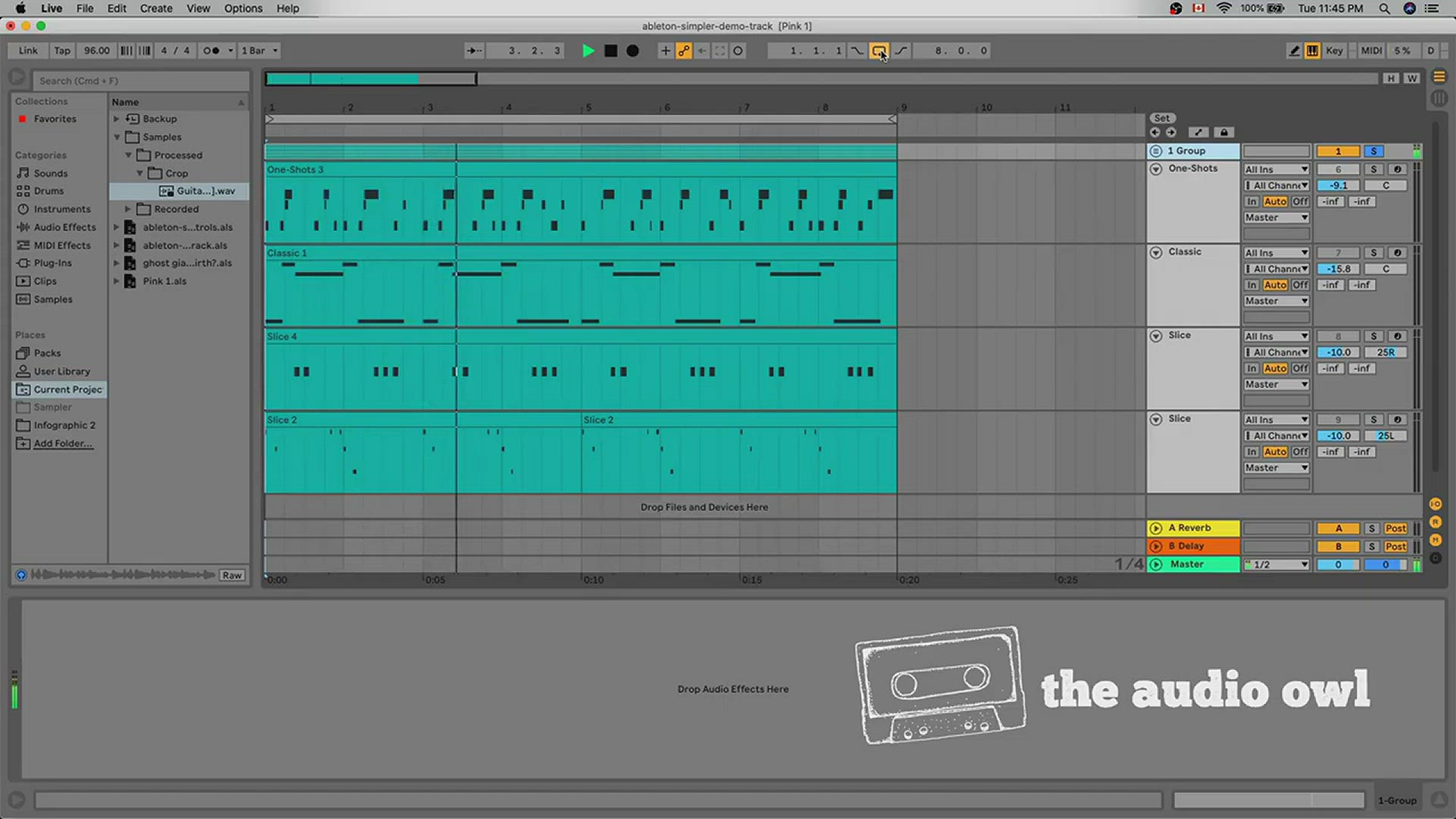Open Master output 1/2 dropdown
The width and height of the screenshot is (1456, 819).
click(1276, 565)
